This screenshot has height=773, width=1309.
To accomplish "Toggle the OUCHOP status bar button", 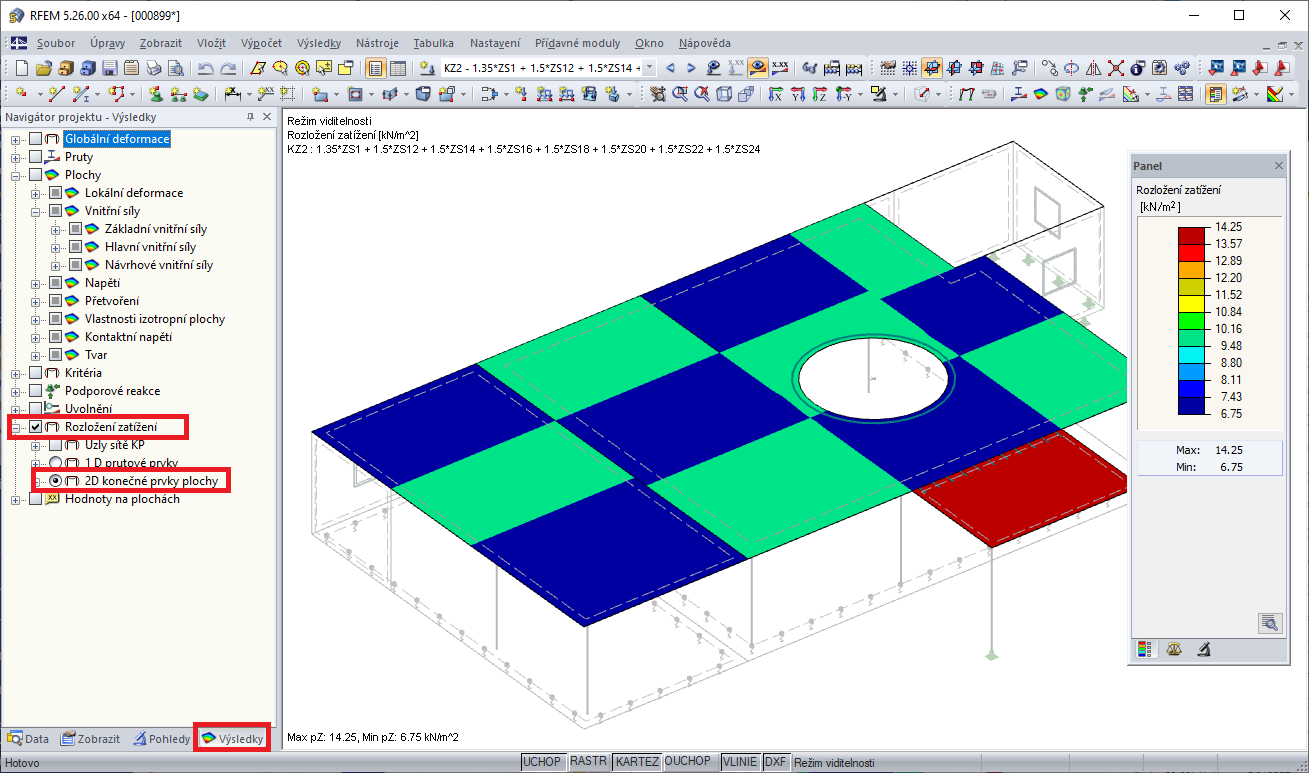I will 690,762.
